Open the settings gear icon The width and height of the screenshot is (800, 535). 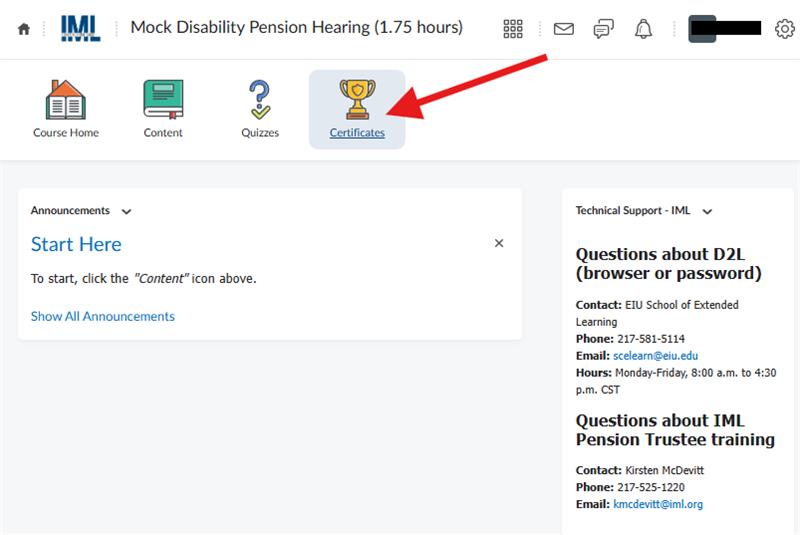pyautogui.click(x=784, y=29)
